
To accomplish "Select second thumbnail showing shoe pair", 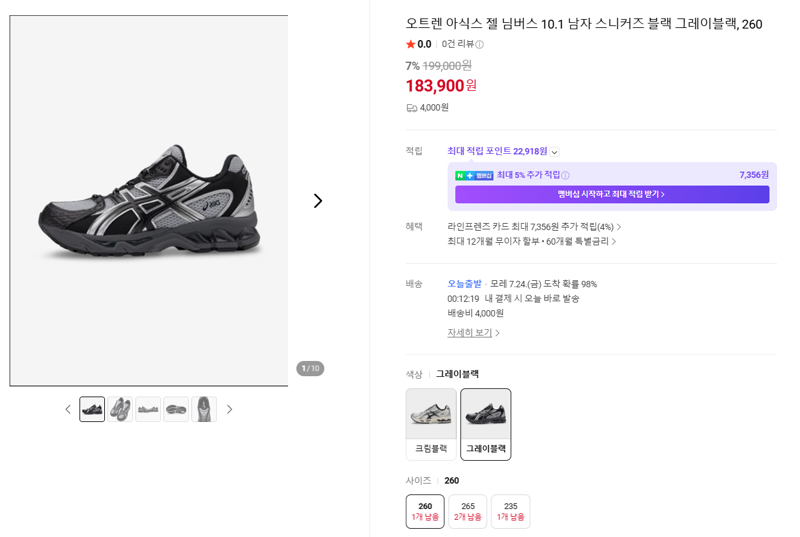I will pyautogui.click(x=120, y=409).
